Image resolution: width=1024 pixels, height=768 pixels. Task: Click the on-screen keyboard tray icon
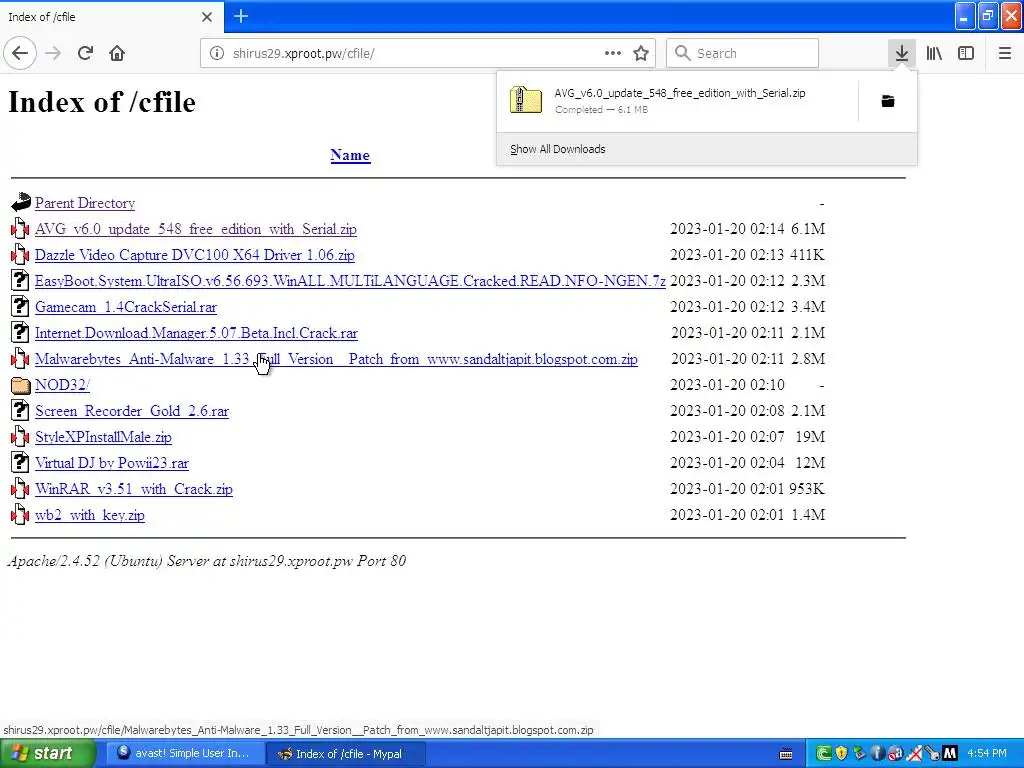786,754
